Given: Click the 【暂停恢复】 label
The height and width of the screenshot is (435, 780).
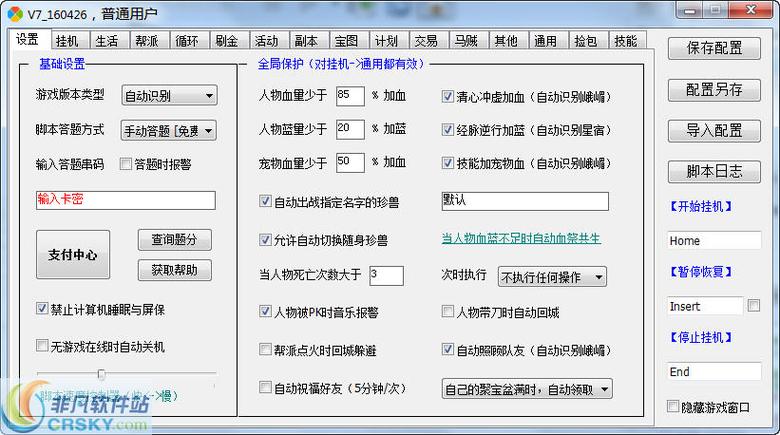Looking at the screenshot, I should pyautogui.click(x=701, y=272).
